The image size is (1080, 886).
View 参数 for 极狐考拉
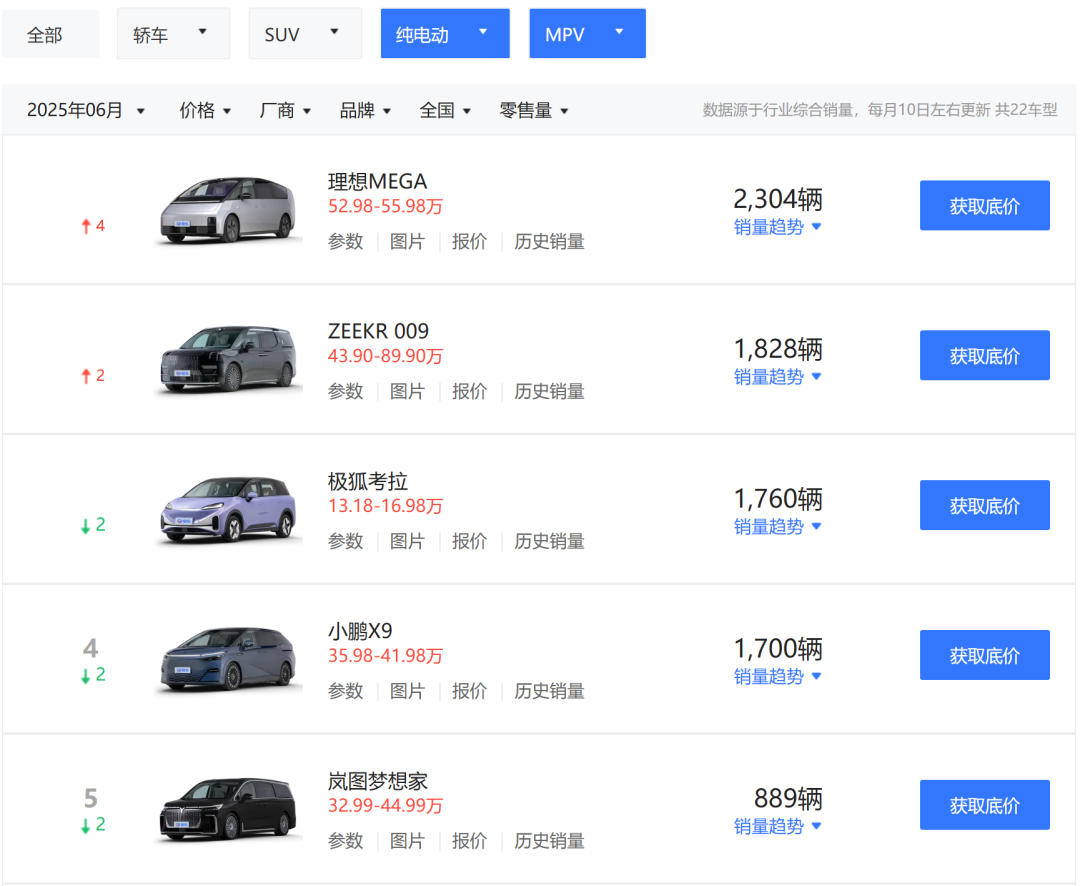point(346,542)
